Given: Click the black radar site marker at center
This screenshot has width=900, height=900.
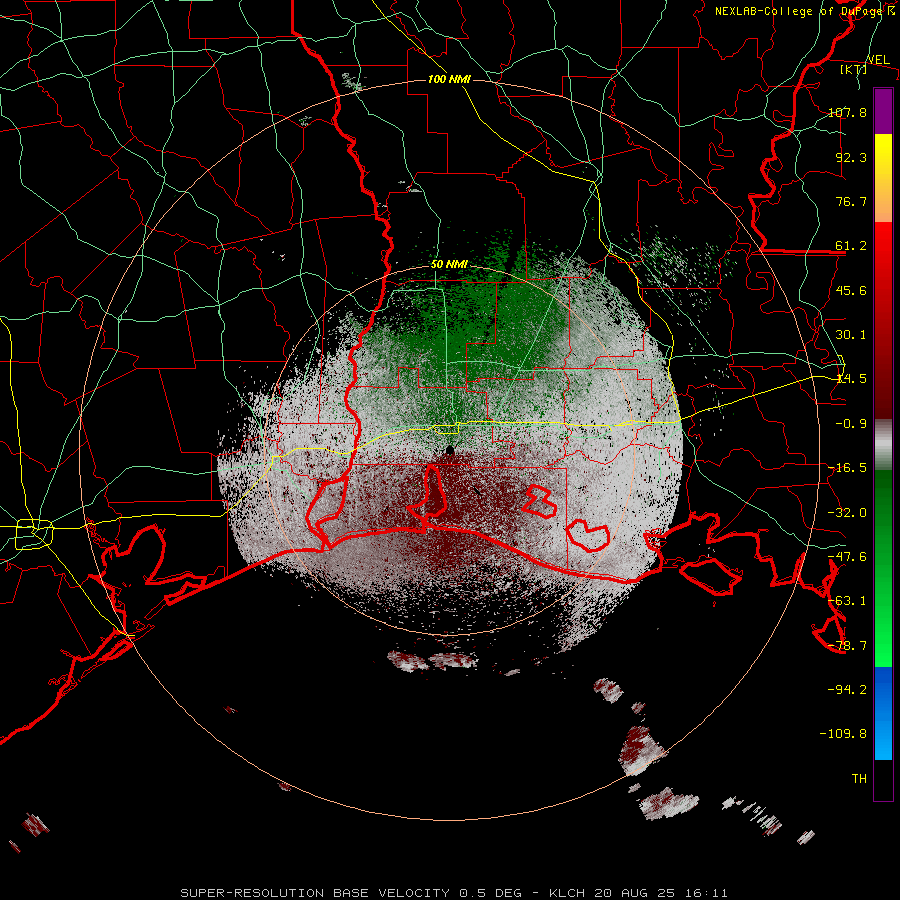Looking at the screenshot, I should click(449, 451).
